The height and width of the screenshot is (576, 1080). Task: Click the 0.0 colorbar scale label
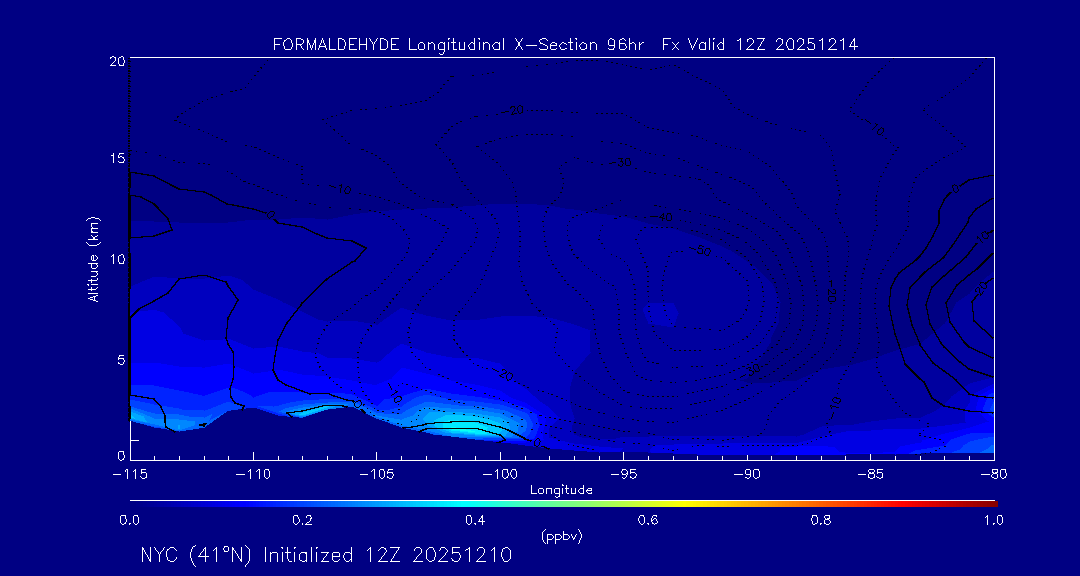tap(130, 520)
